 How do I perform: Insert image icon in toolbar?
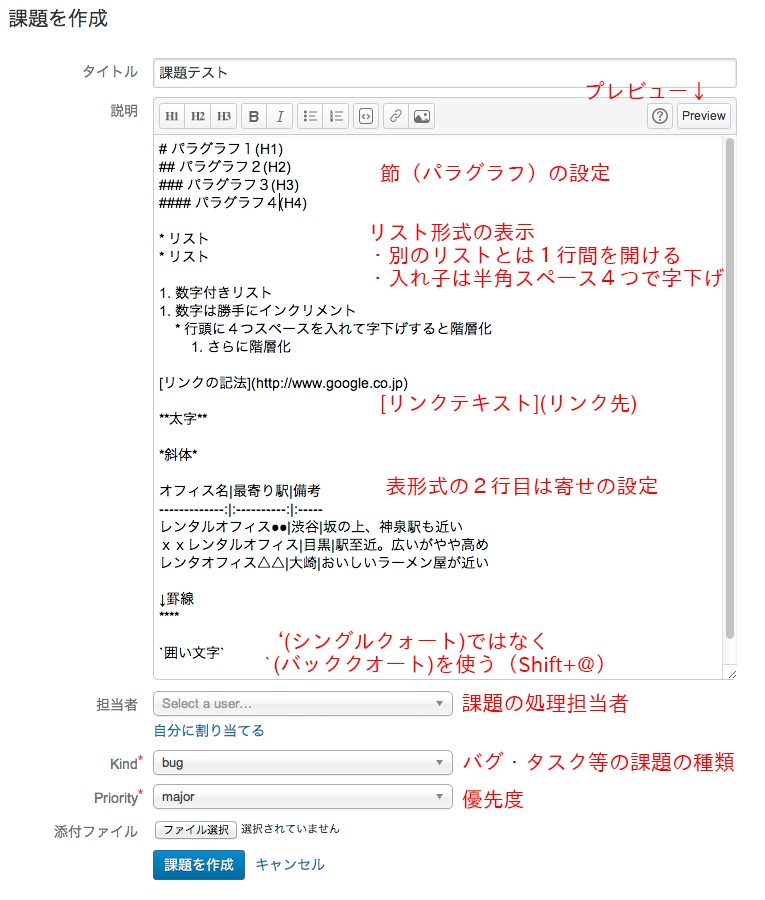(422, 117)
